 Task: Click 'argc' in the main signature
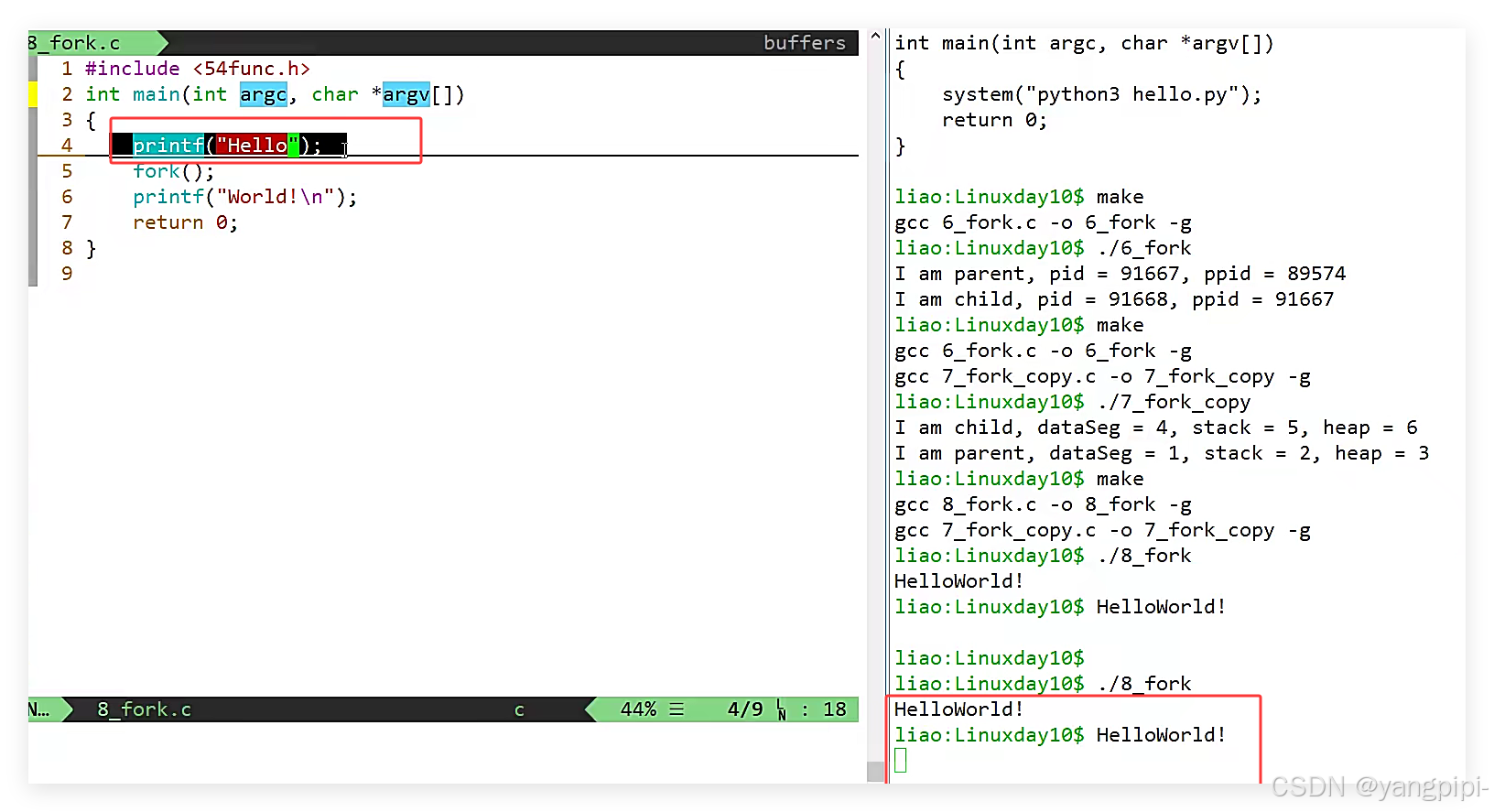coord(264,94)
